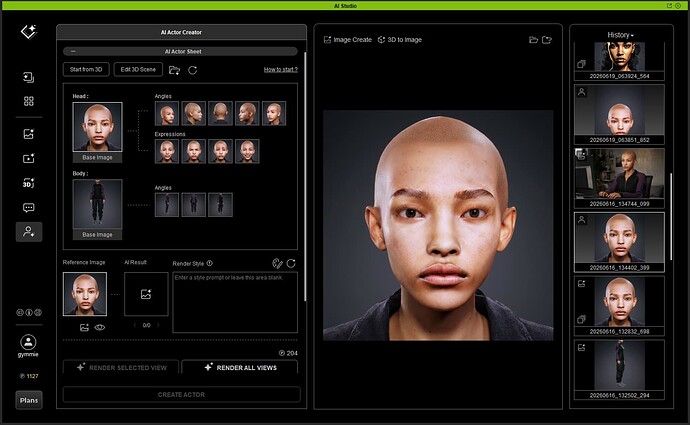Viewport: 690px width, 425px height.
Task: Open the gymmie account profile
Action: click(28, 345)
